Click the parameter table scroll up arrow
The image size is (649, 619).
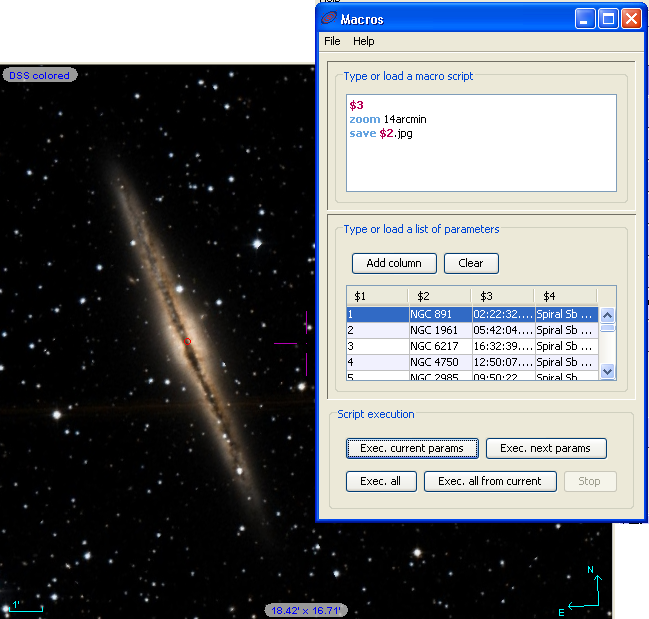pos(607,316)
